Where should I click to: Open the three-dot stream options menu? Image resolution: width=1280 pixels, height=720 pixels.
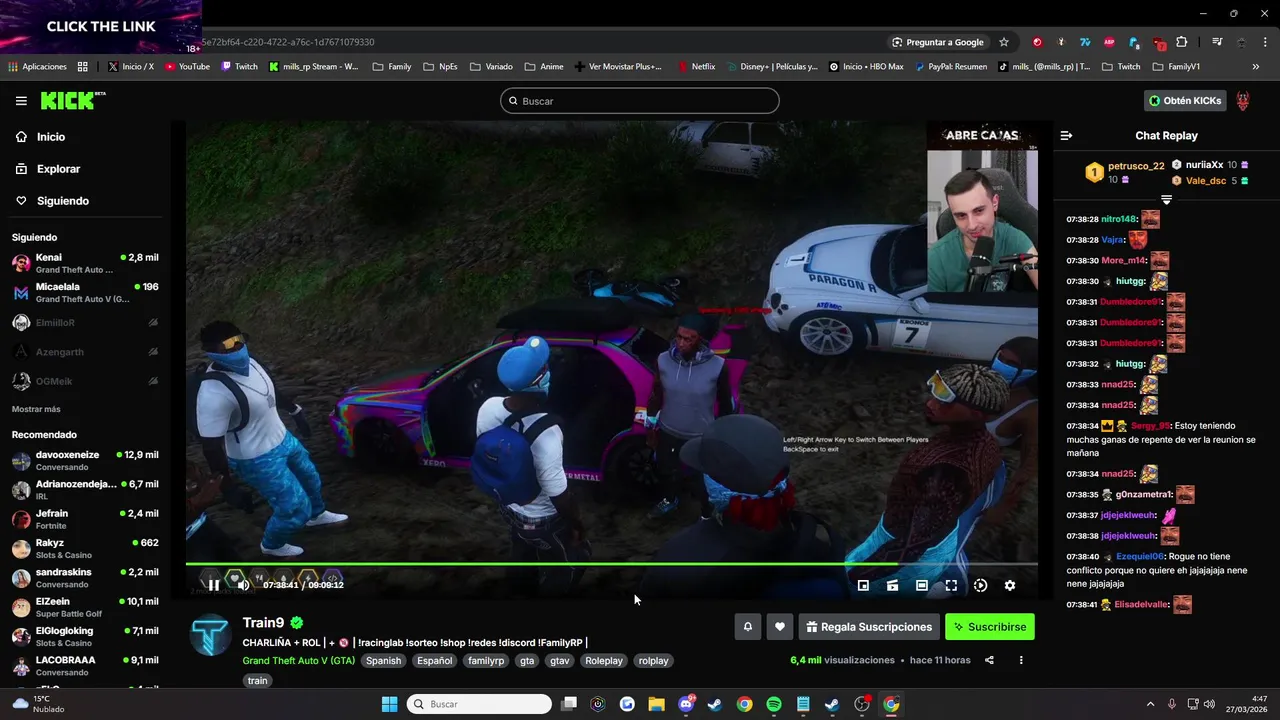pyautogui.click(x=1021, y=660)
